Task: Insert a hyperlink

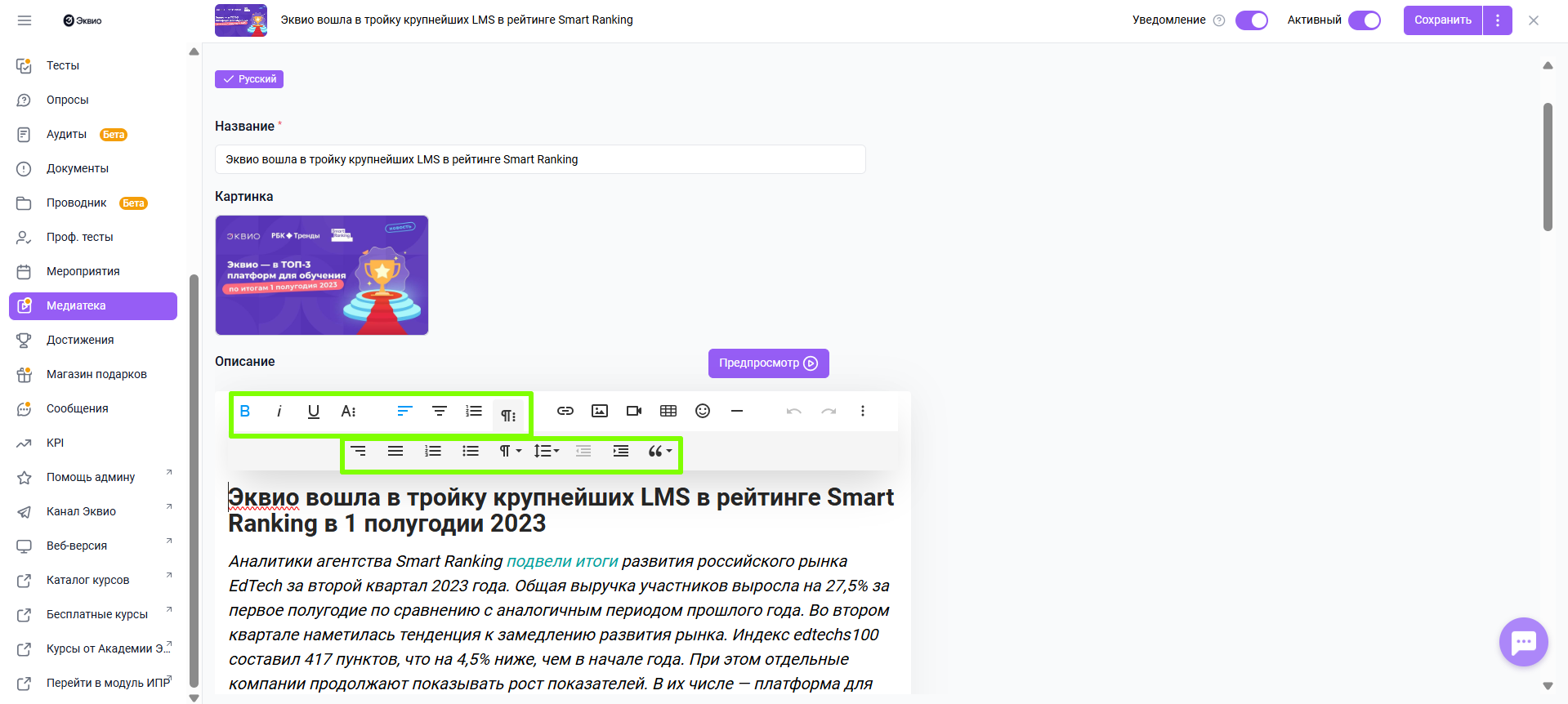Action: [565, 411]
